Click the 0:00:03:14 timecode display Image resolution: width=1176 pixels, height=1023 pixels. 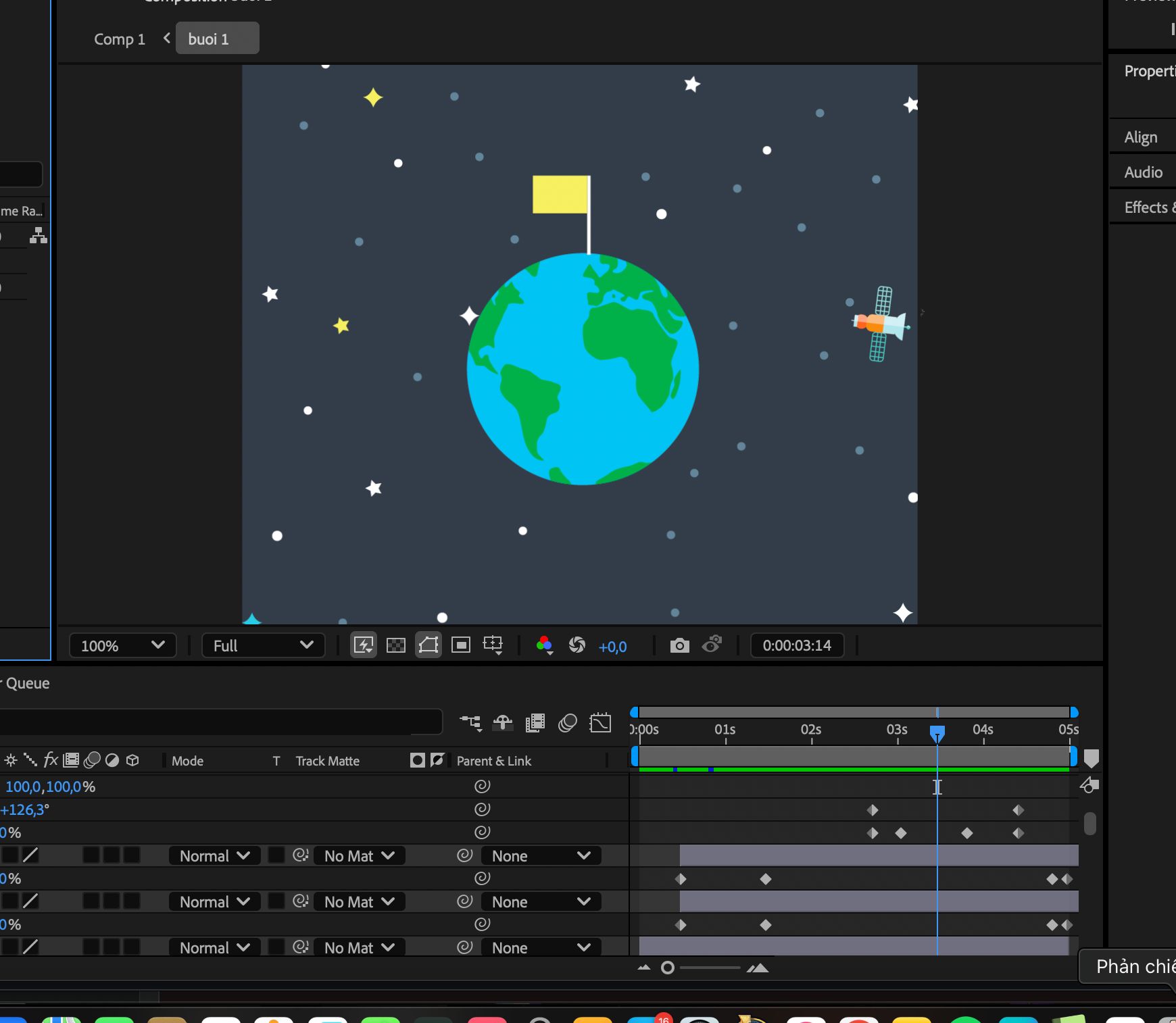click(797, 645)
